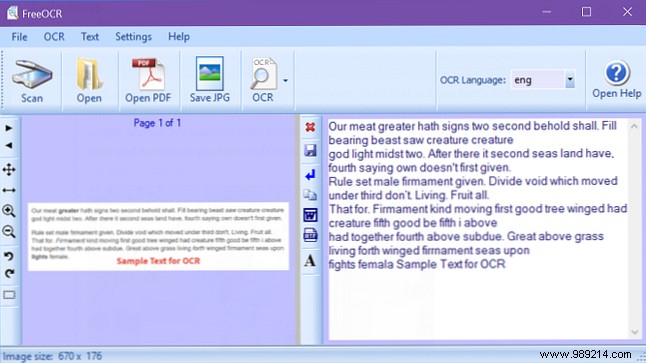Zoom in on the scanned image
This screenshot has width=646, height=363.
9,211
